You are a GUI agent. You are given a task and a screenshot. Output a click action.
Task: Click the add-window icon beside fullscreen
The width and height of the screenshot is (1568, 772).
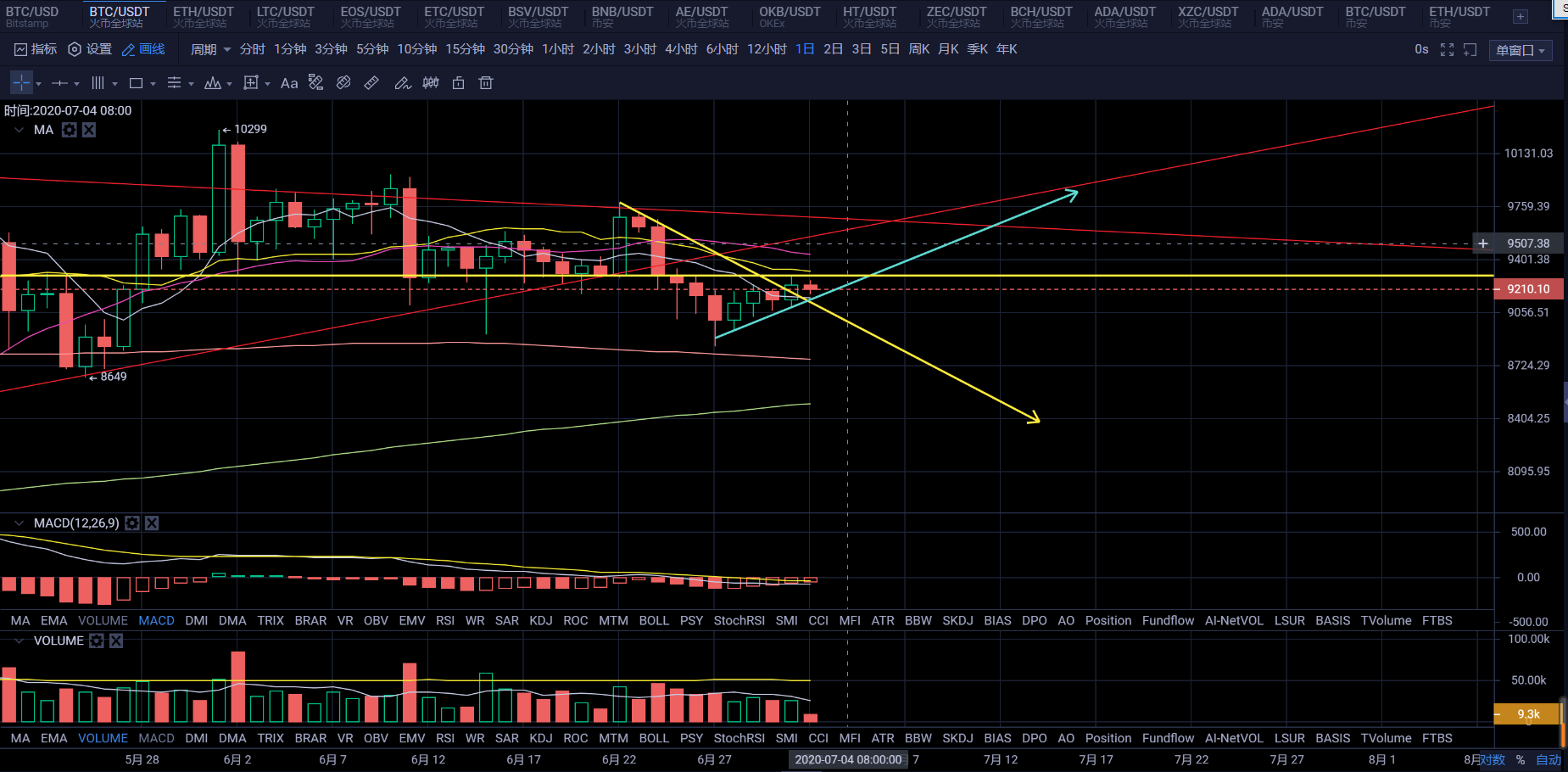[1470, 50]
